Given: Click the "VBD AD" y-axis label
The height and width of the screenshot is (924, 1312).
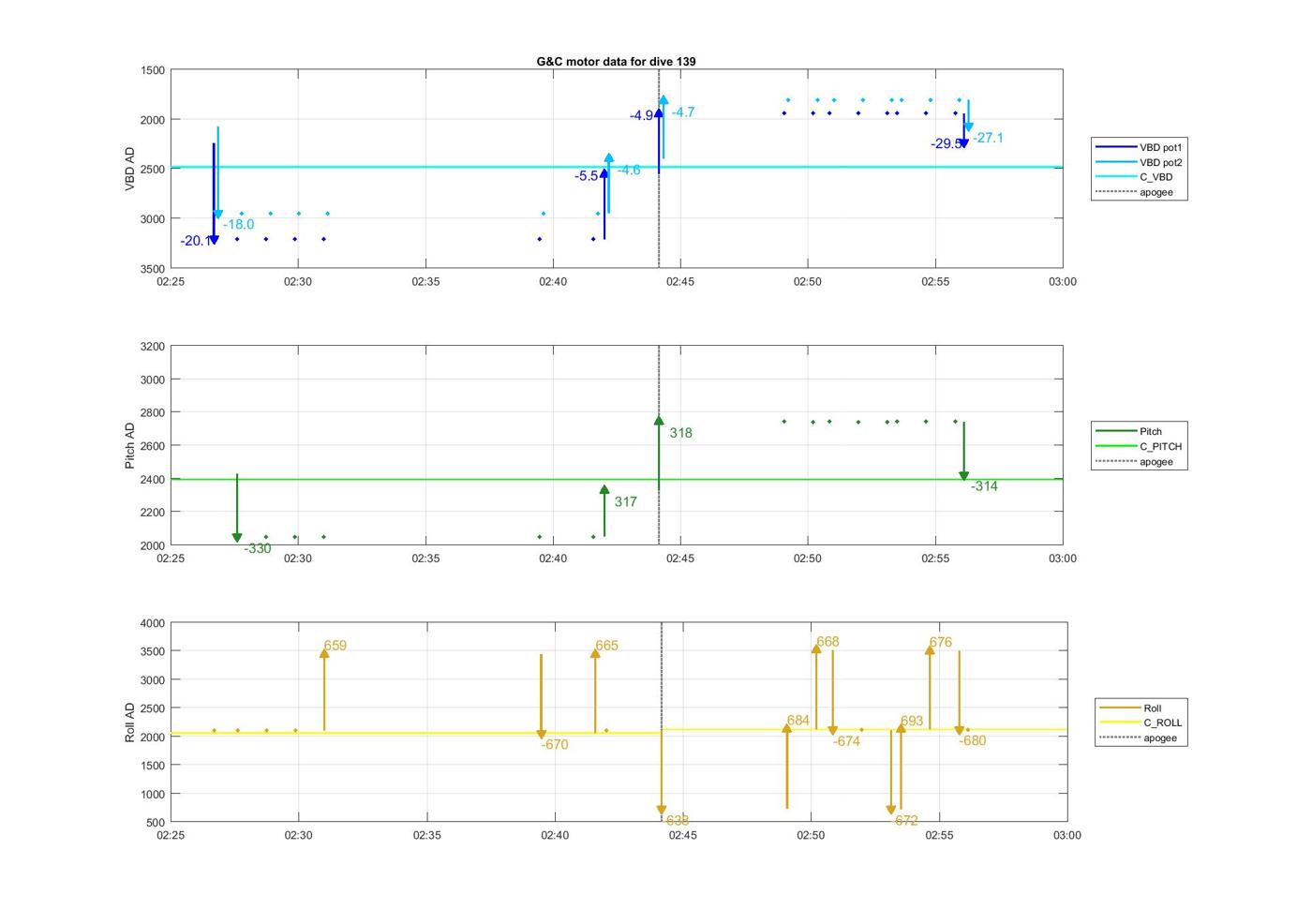Looking at the screenshot, I should pos(130,169).
